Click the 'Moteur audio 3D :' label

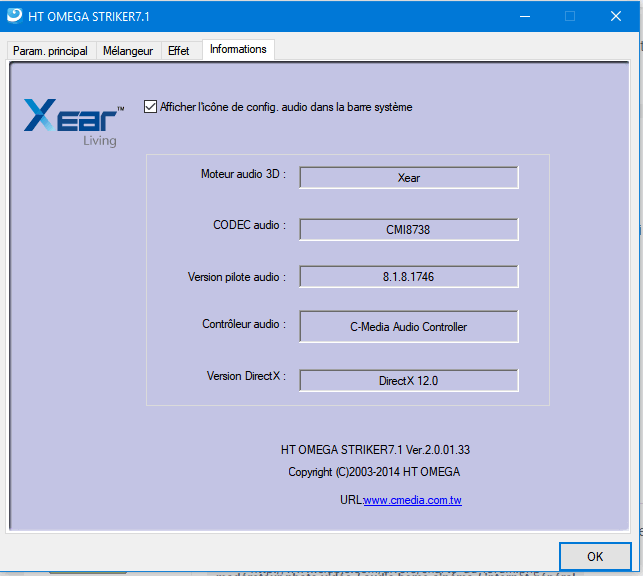243,174
